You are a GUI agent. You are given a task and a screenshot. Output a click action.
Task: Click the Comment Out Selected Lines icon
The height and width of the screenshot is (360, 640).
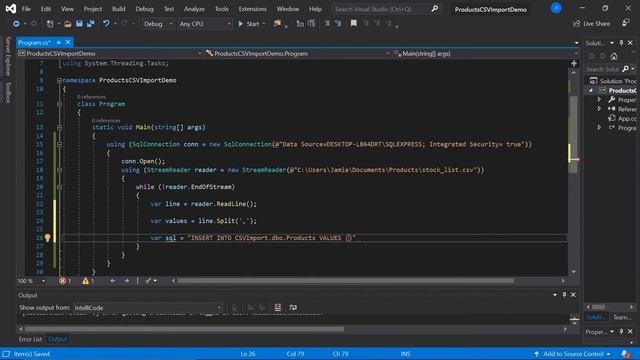[x=327, y=24]
